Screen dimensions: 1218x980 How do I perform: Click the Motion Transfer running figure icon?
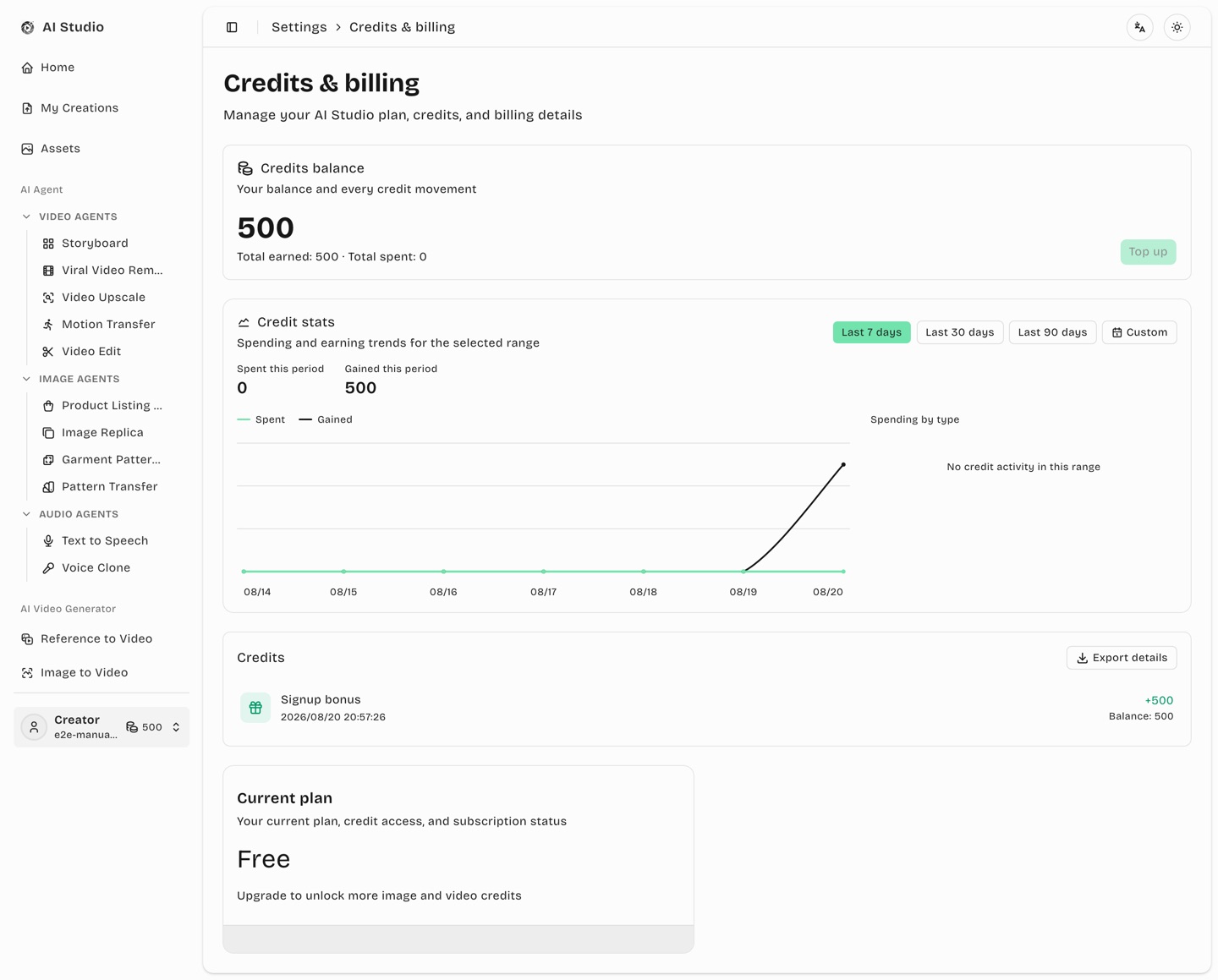(48, 325)
